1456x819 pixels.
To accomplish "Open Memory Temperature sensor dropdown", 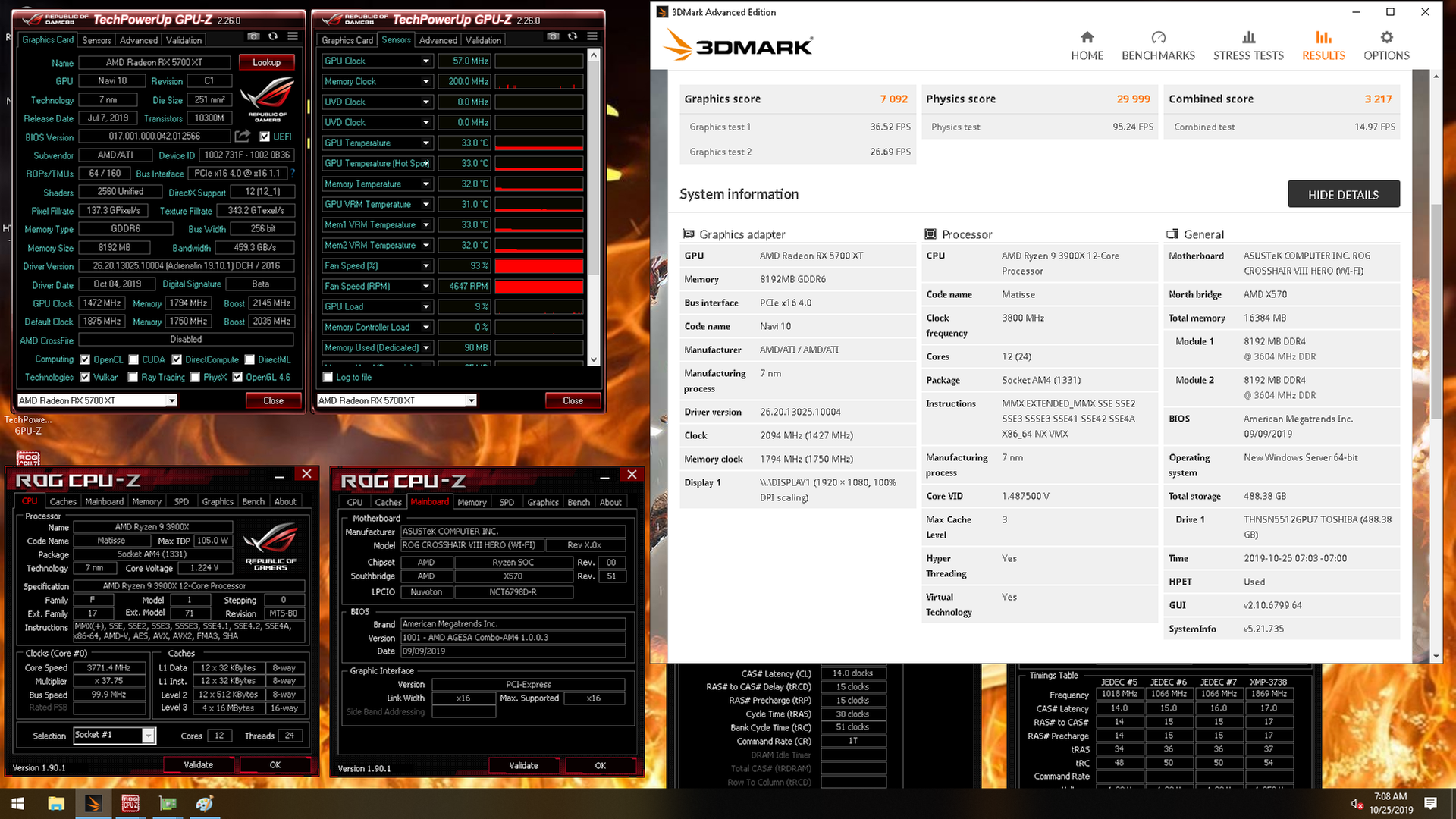I will point(425,184).
